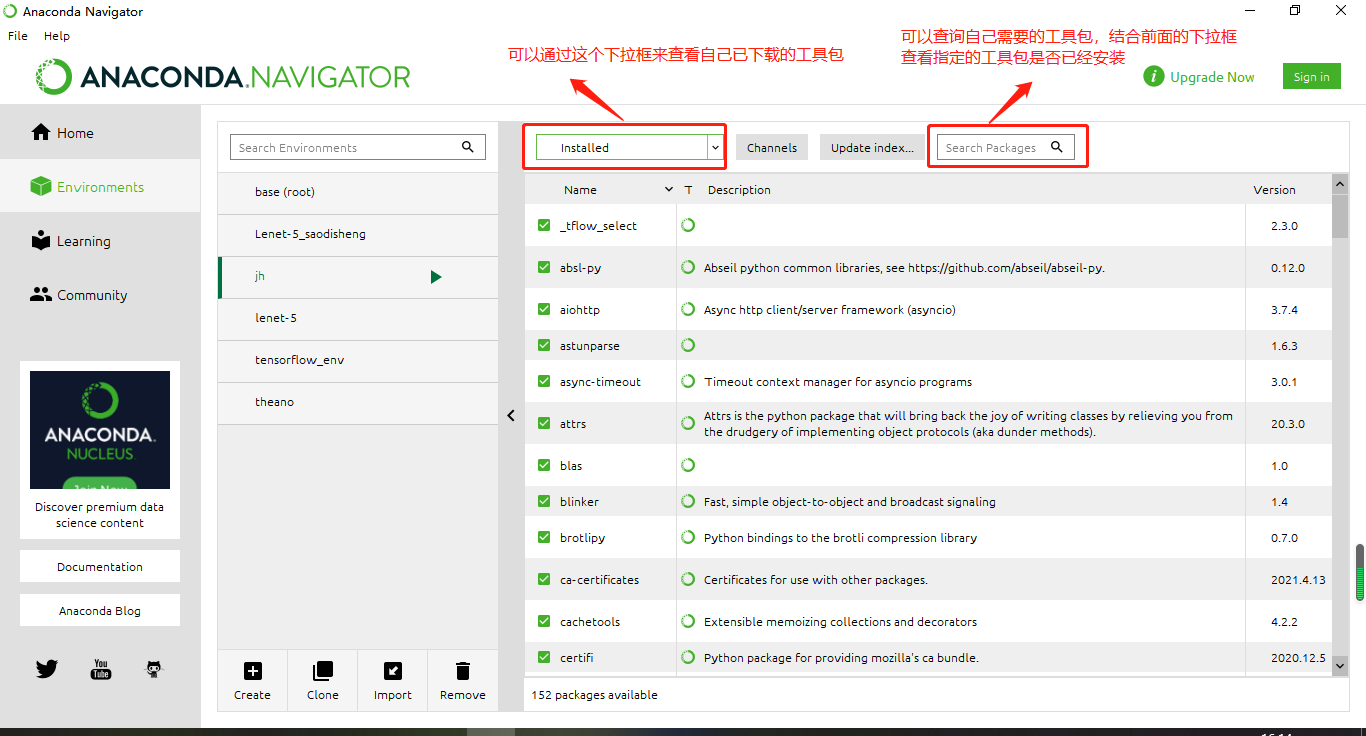Viewport: 1366px width, 736px height.
Task: Open the GitHub icon link
Action: (x=153, y=669)
